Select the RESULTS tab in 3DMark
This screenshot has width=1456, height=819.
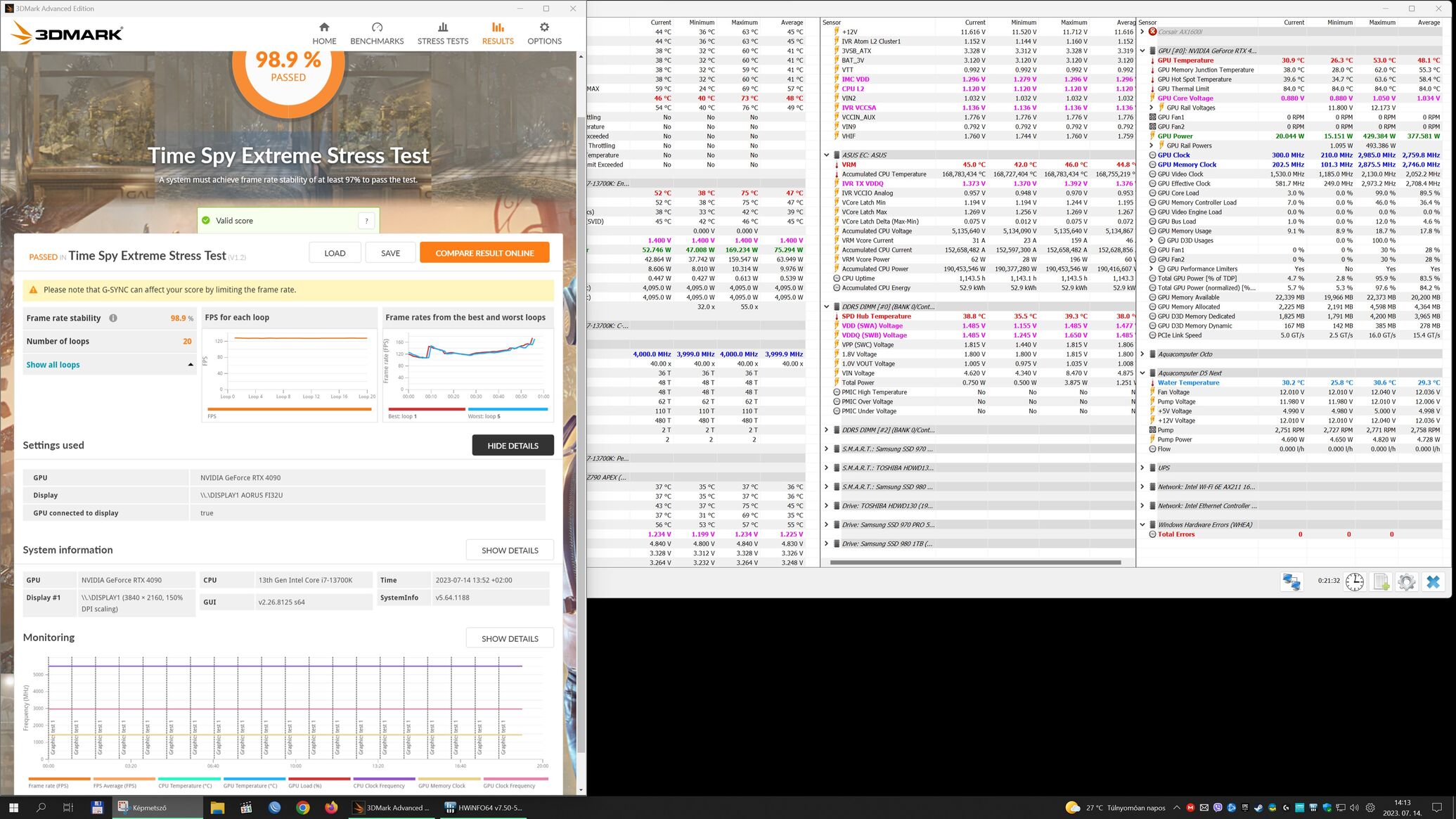pyautogui.click(x=498, y=33)
